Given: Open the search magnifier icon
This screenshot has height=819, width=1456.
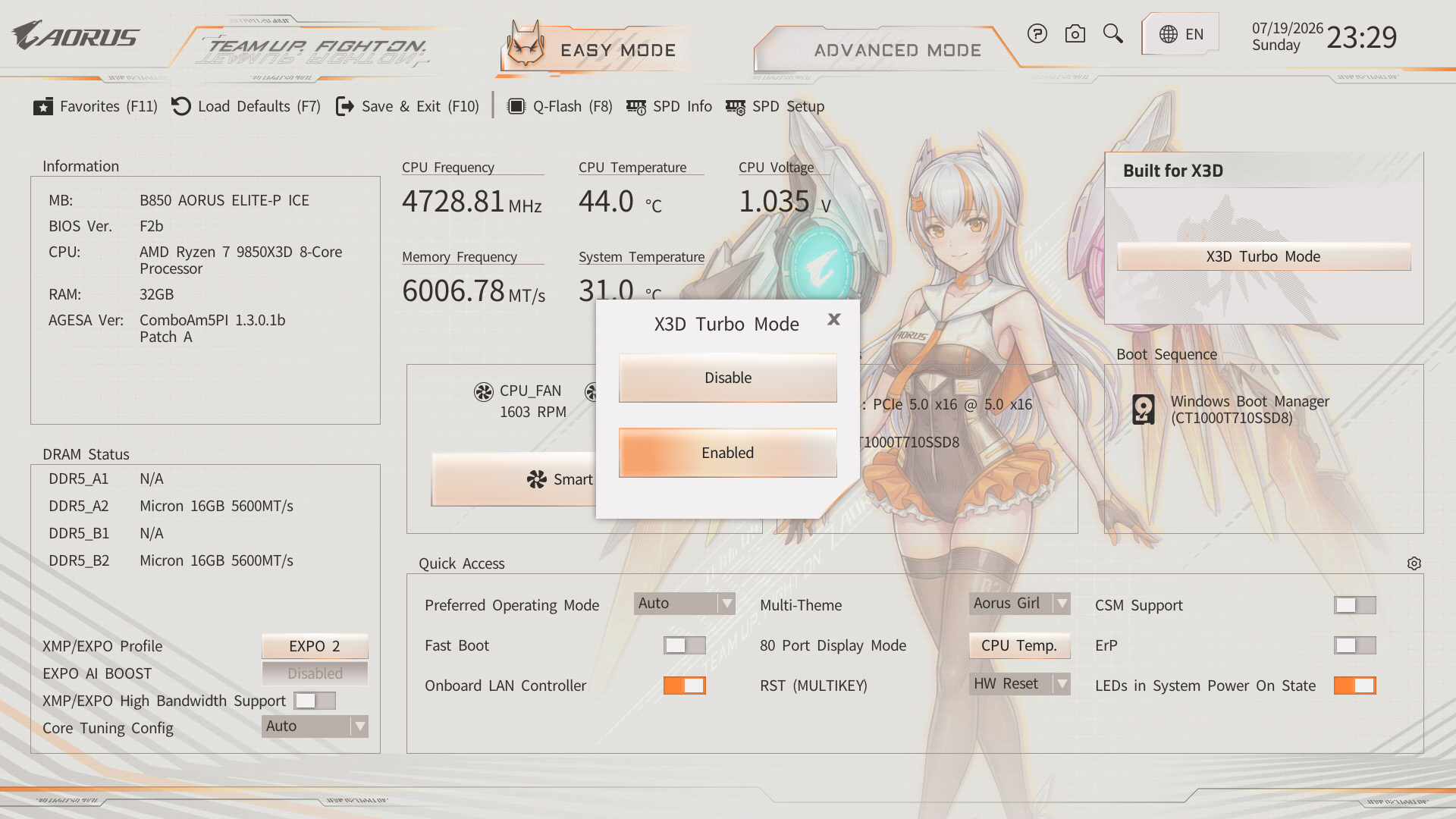Looking at the screenshot, I should click(1113, 33).
